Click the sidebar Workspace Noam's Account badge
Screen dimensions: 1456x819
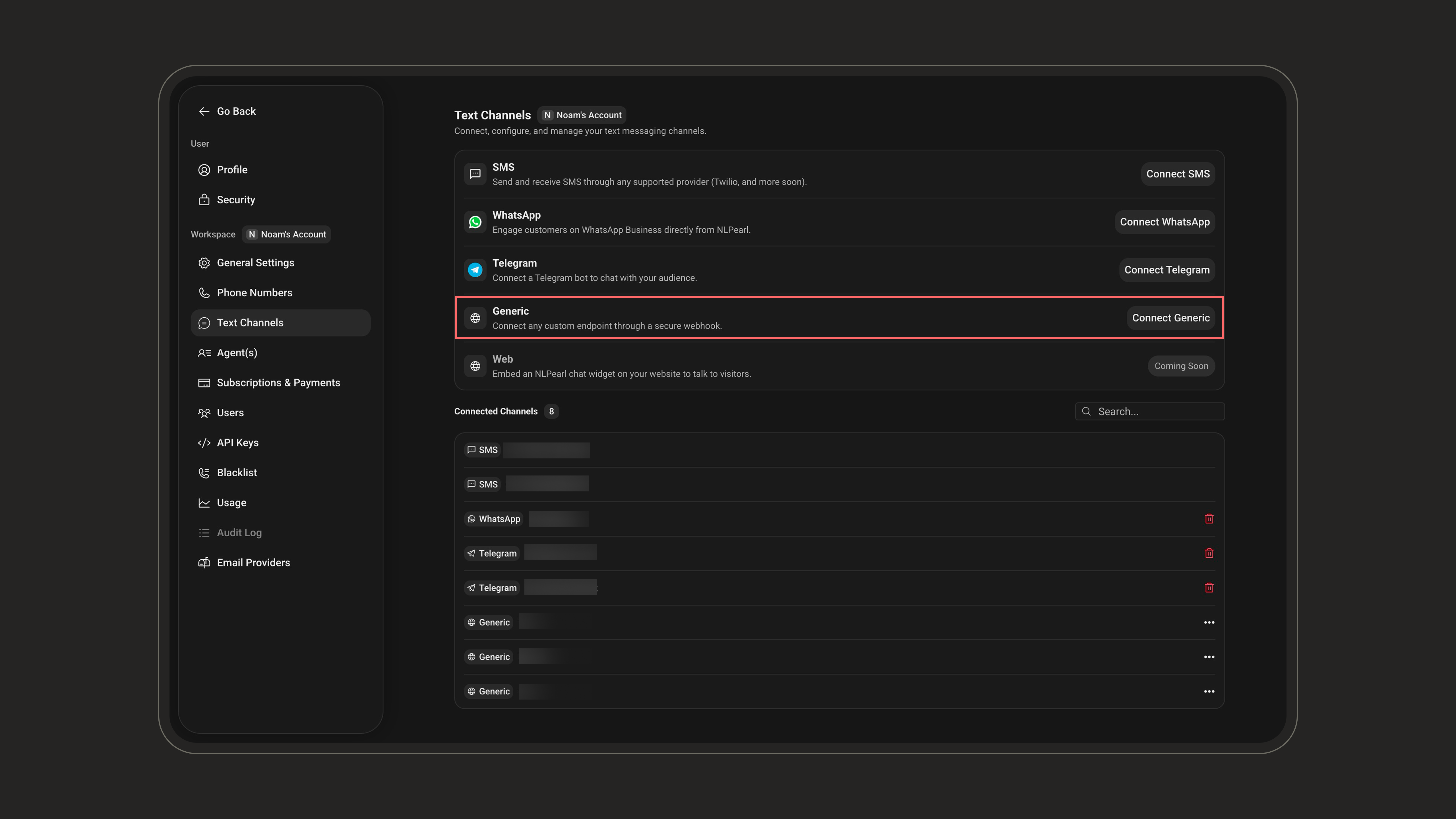[287, 235]
